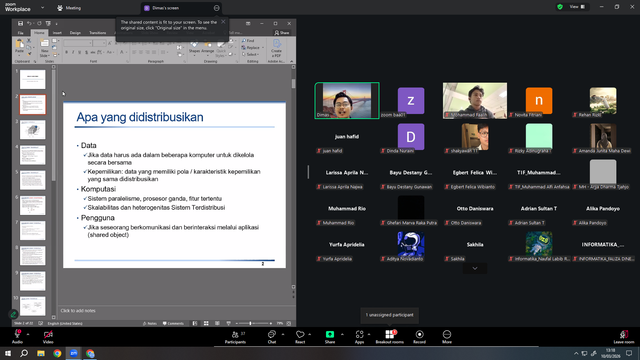The width and height of the screenshot is (640, 360).
Task: Select slide 3 thumbnail
Action: click(x=33, y=130)
